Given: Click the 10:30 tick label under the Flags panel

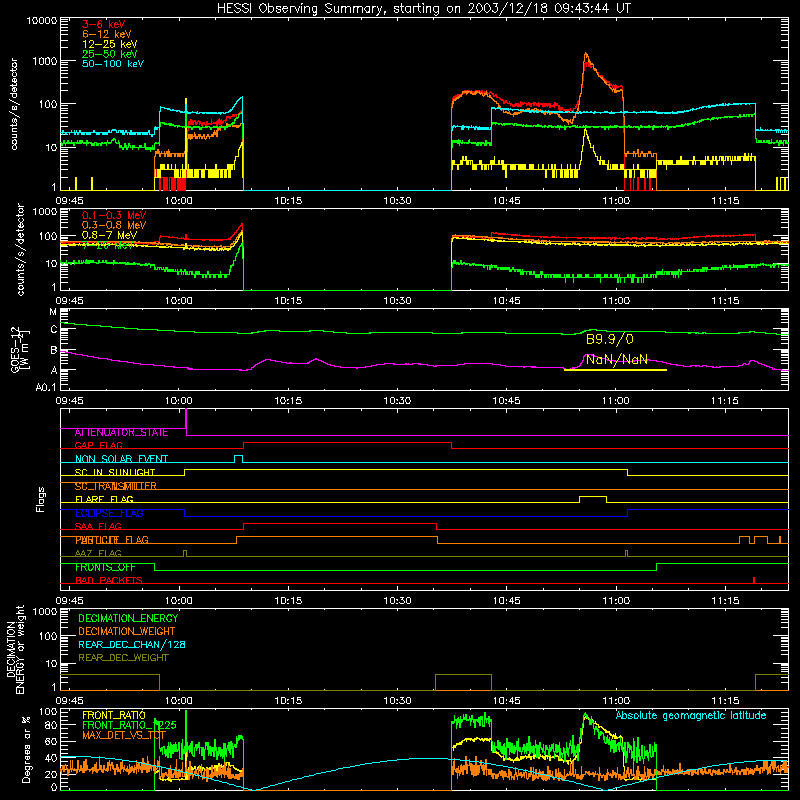Looking at the screenshot, I should (x=397, y=601).
